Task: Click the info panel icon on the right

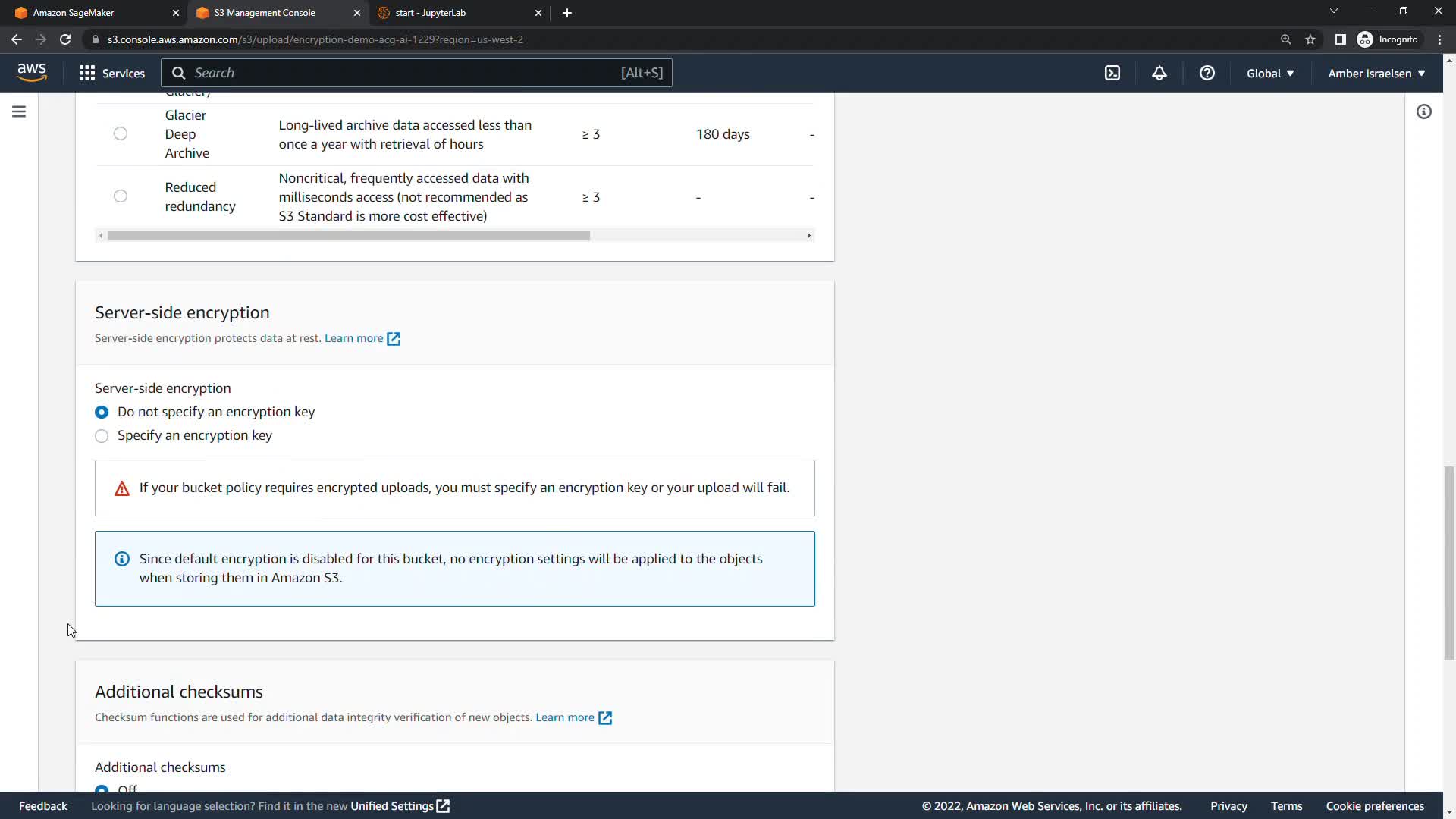Action: tap(1423, 111)
